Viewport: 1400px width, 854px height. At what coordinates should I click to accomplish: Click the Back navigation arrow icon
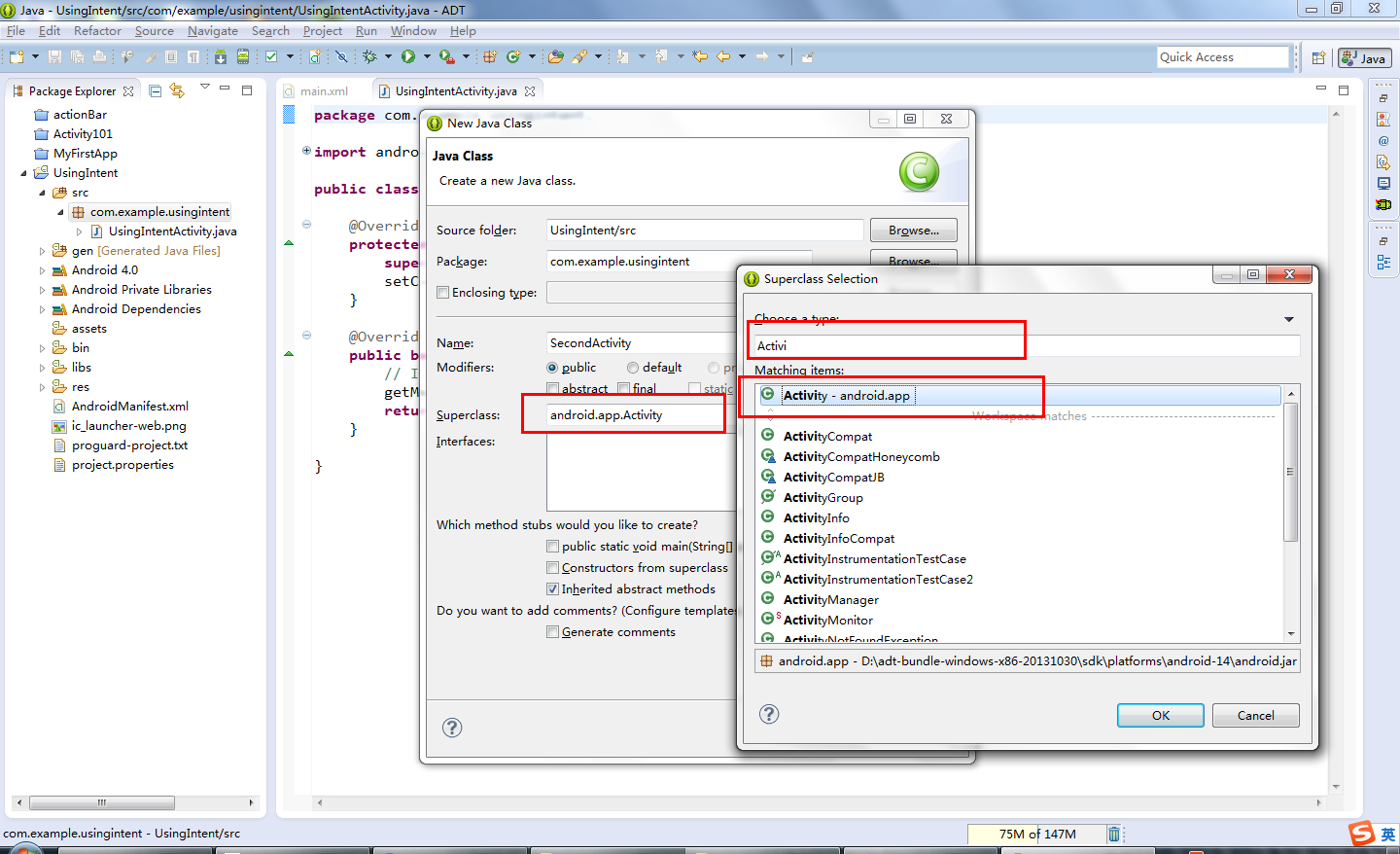tap(723, 56)
